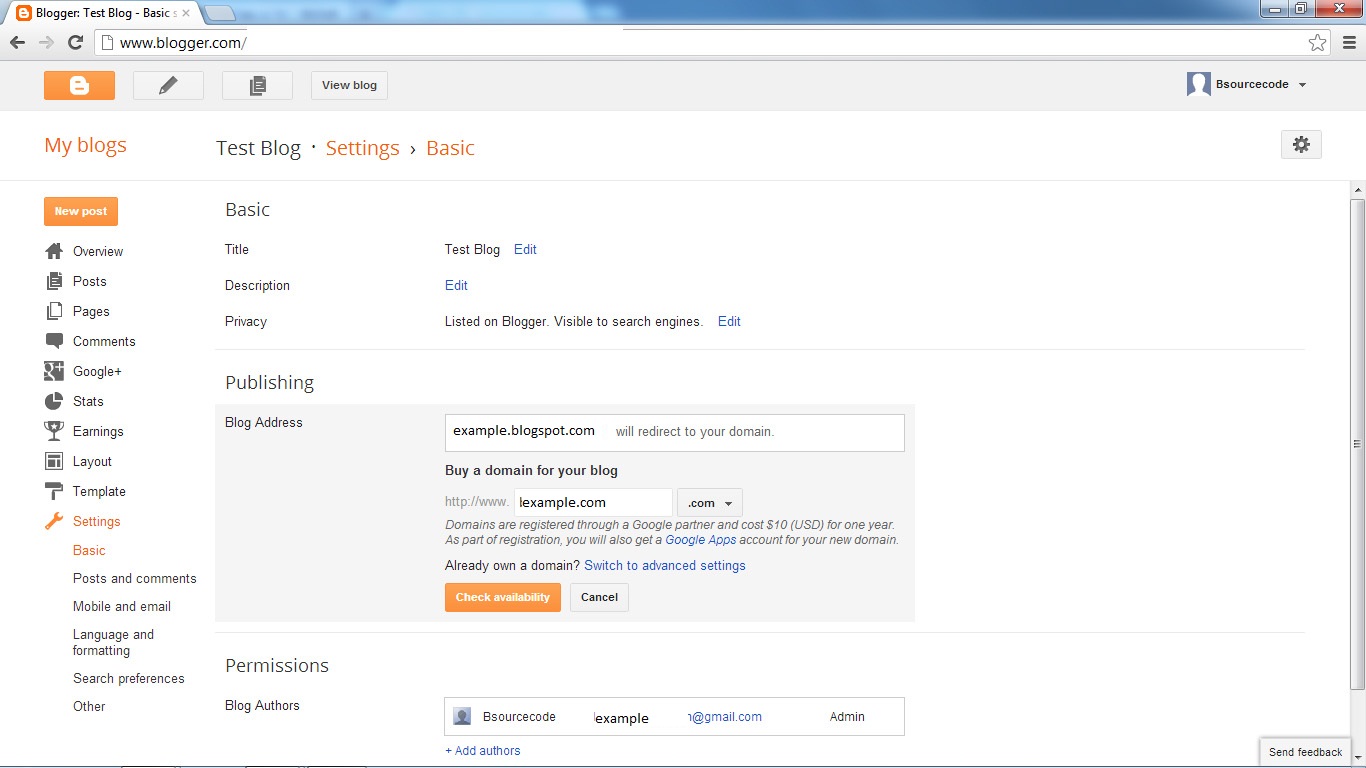Open the pencil new post editor icon
The height and width of the screenshot is (768, 1366).
(168, 85)
